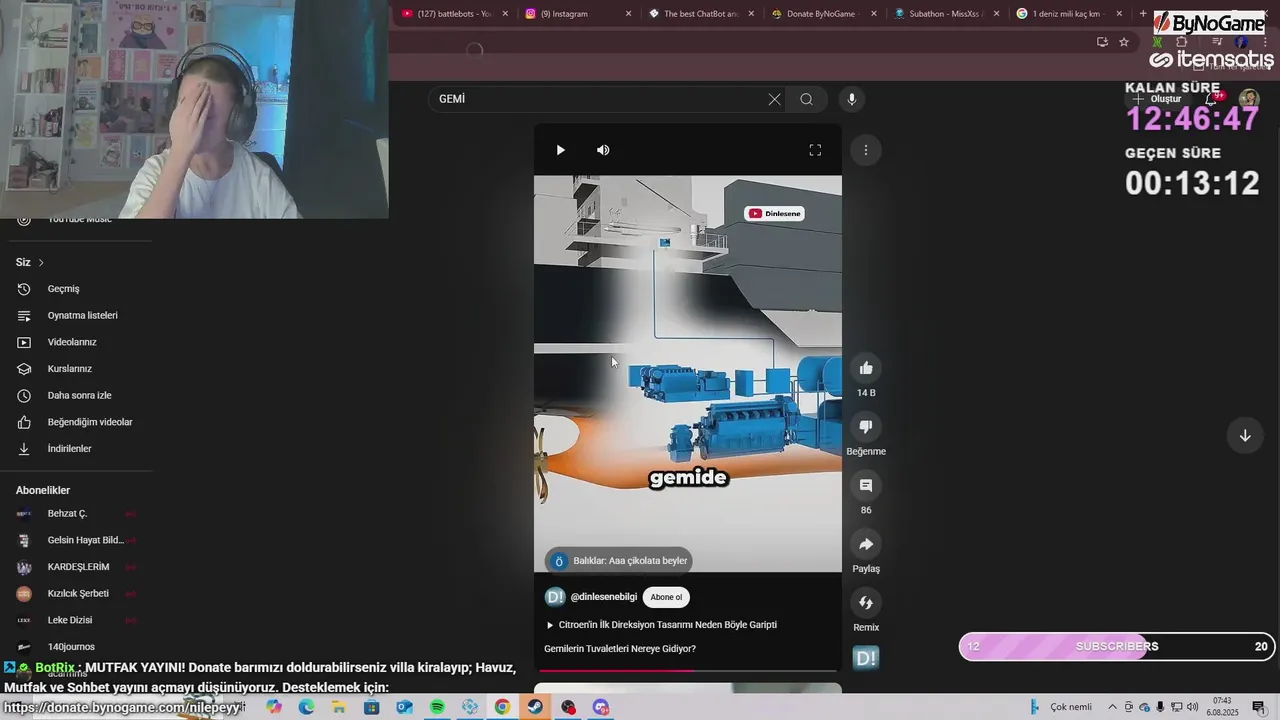Open the pinned comment 'Balıklar: Aaa çikolata beyler'
1280x720 pixels.
619,561
